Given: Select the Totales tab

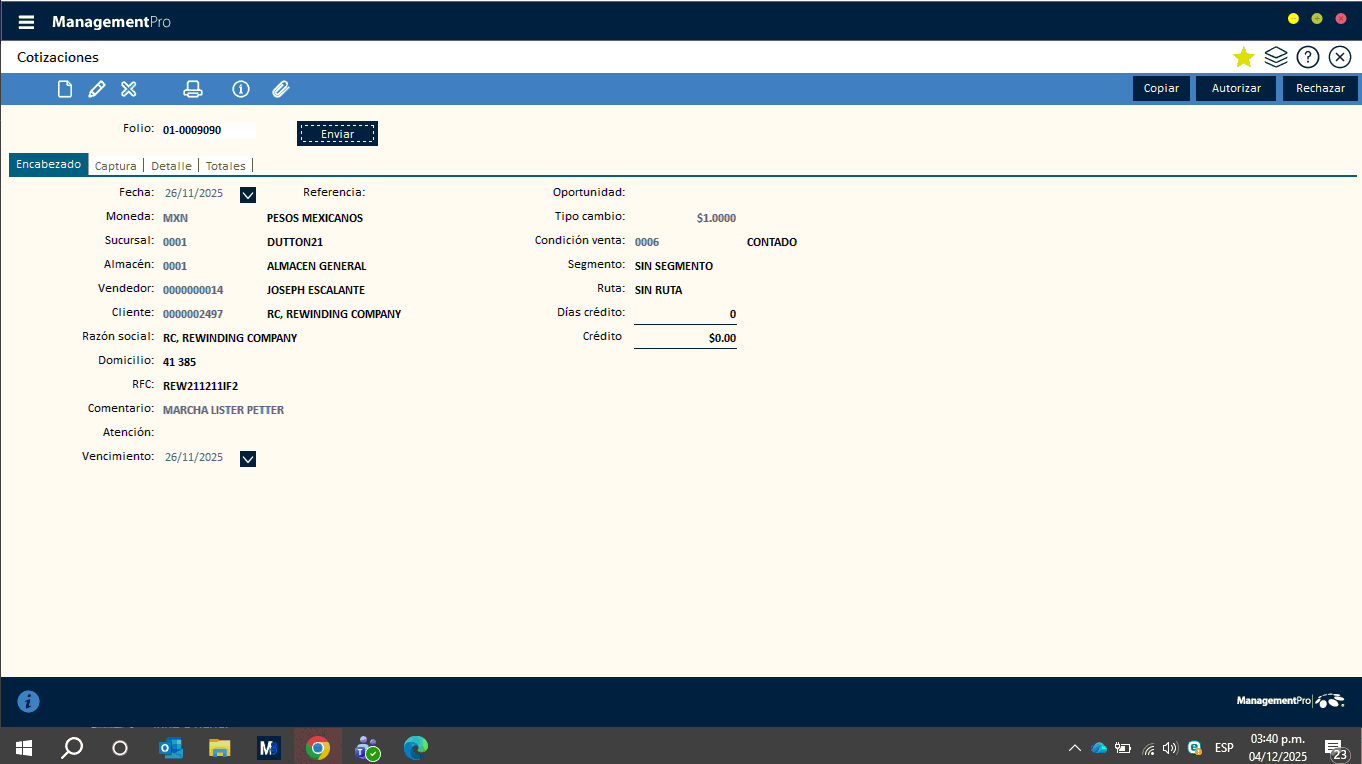Looking at the screenshot, I should coord(225,166).
